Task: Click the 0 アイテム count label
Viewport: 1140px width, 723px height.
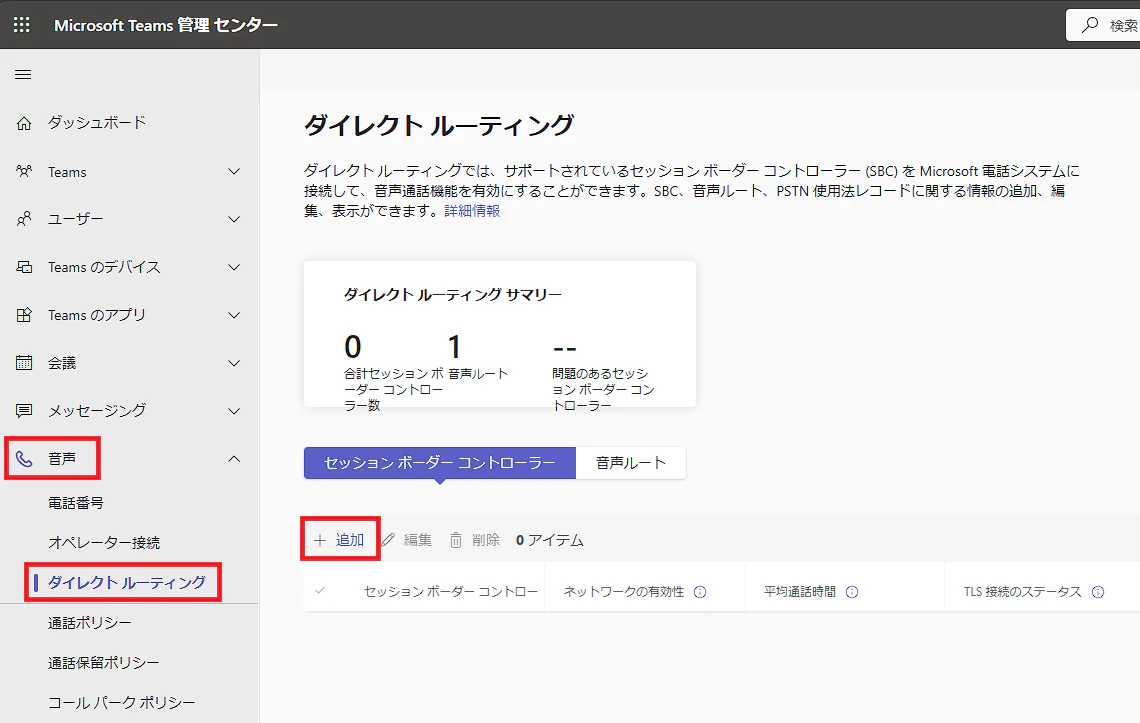Action: [x=550, y=540]
